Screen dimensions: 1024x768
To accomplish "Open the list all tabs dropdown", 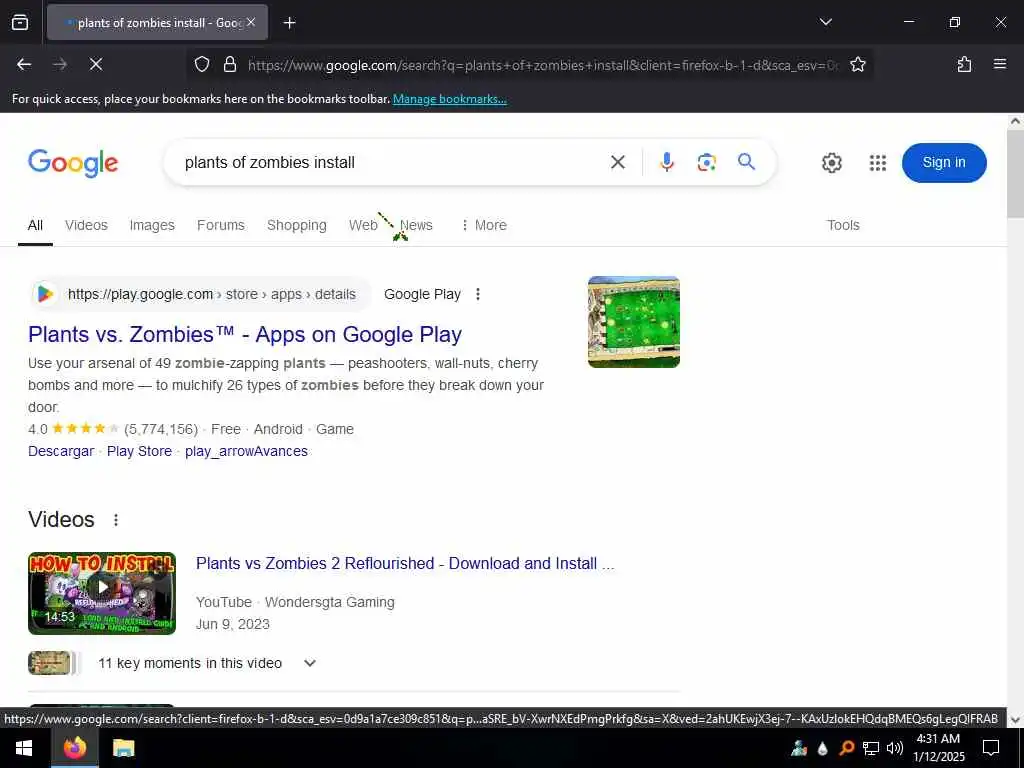I will (825, 22).
